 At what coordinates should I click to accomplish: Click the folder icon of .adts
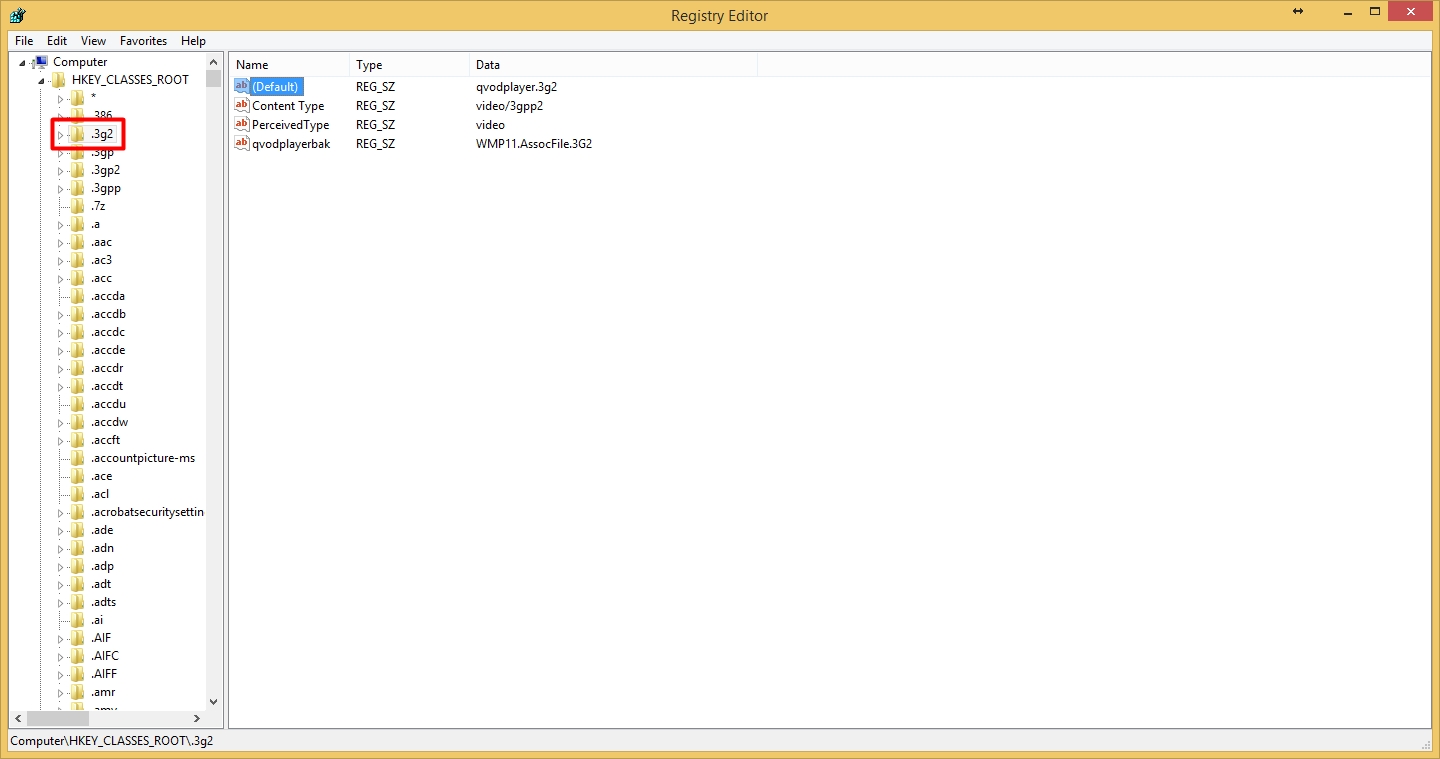(78, 602)
